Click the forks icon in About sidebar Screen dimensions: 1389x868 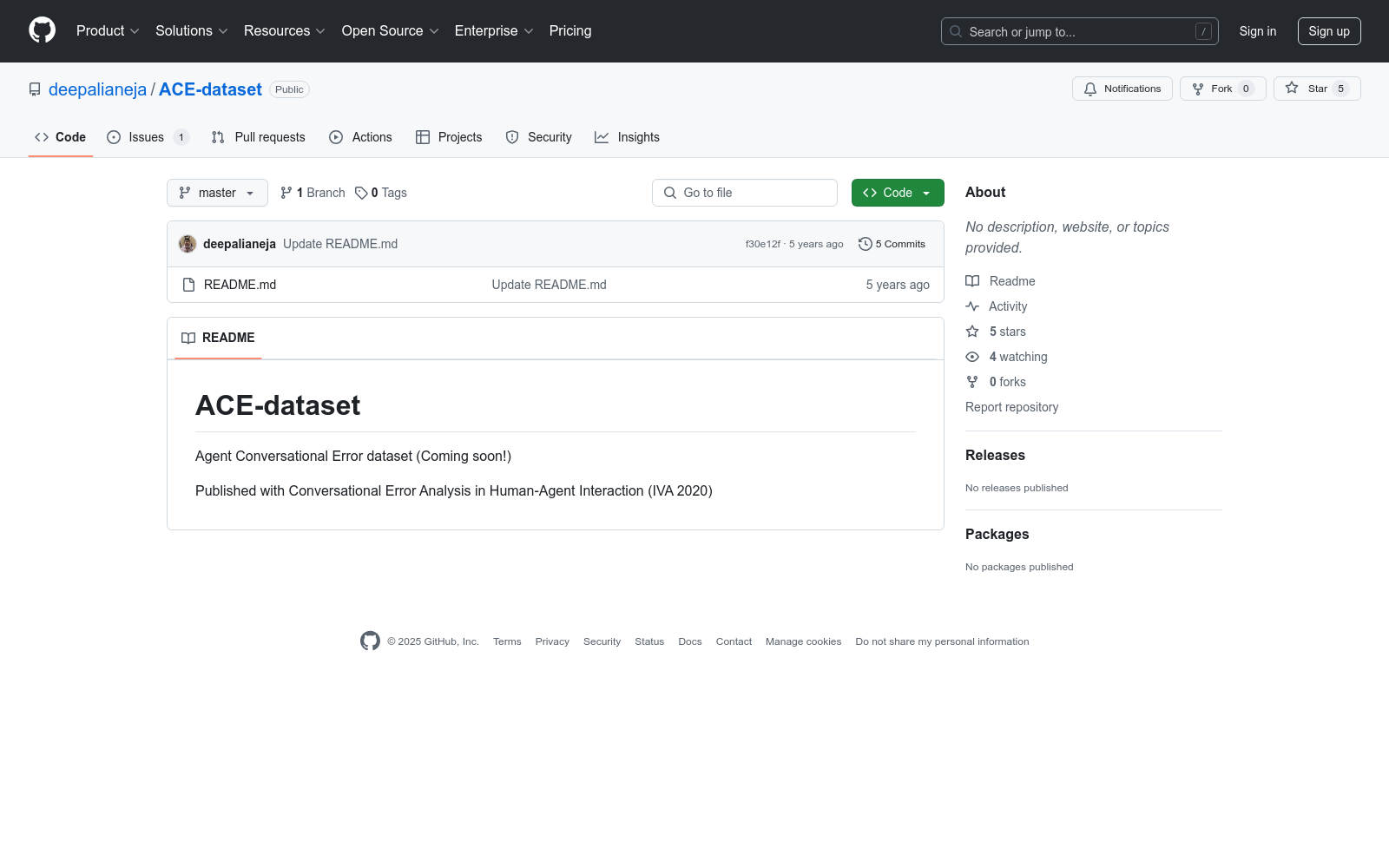pyautogui.click(x=972, y=382)
